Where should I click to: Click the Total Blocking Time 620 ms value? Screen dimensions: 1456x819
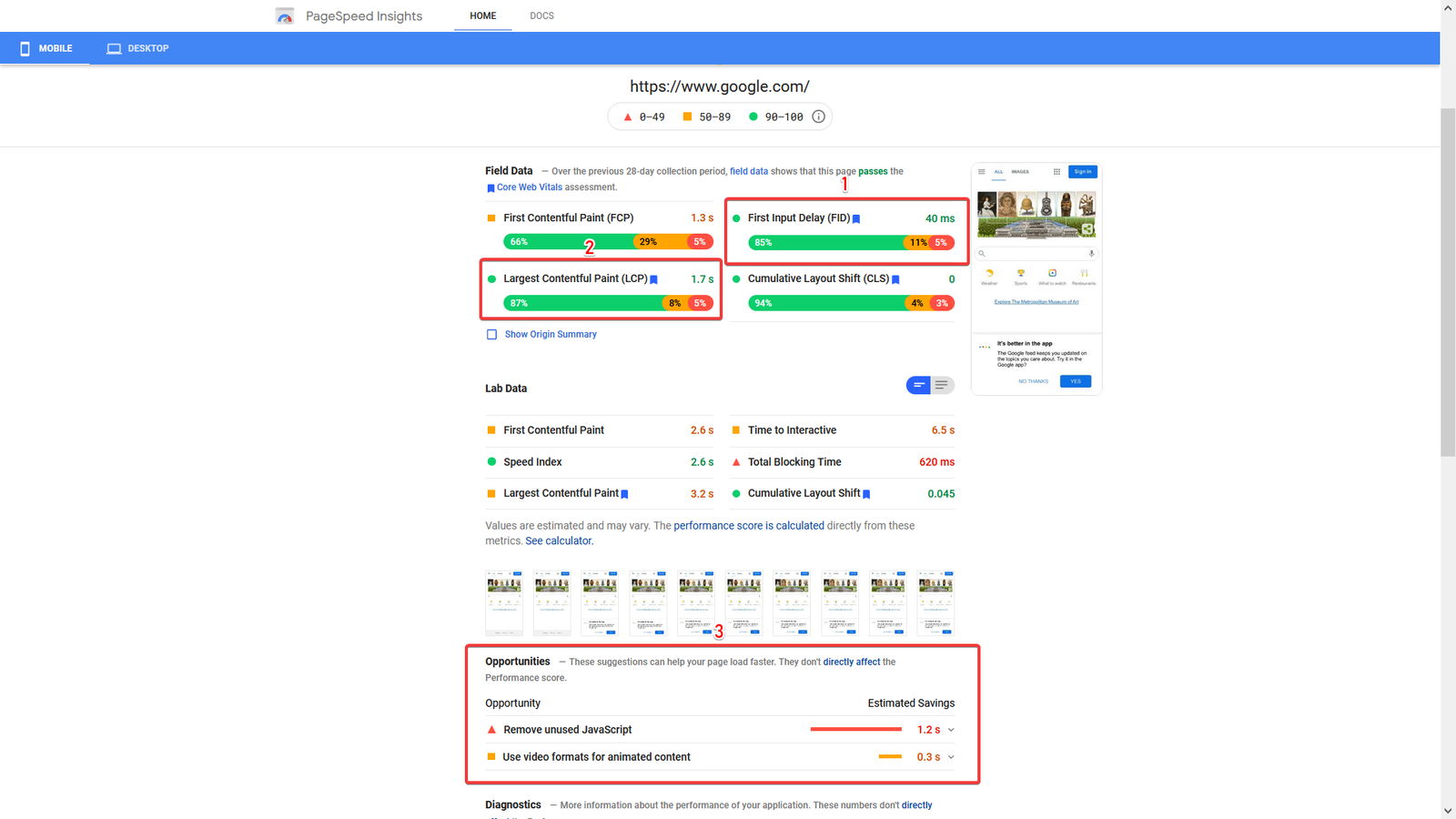point(936,462)
